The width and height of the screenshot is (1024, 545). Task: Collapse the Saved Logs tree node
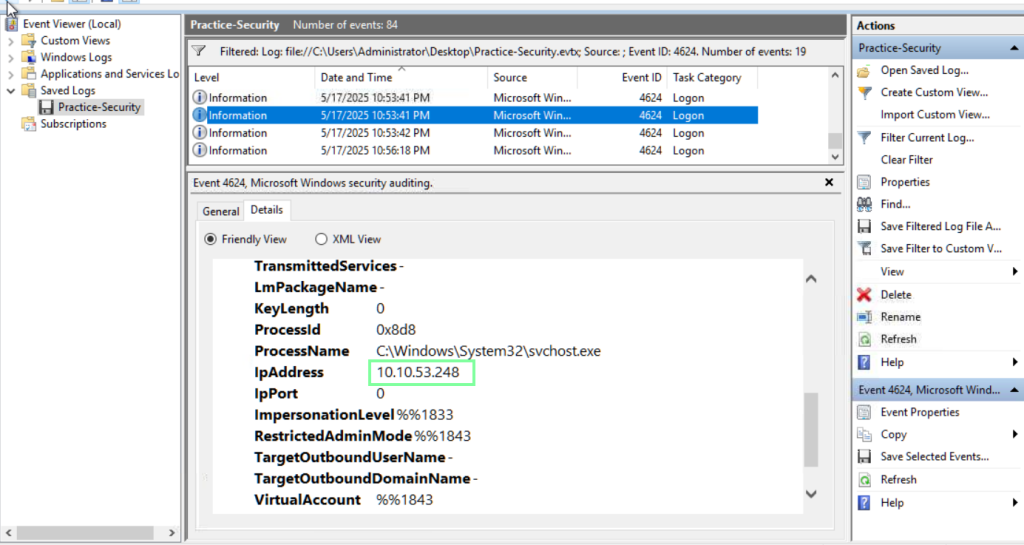(10, 90)
